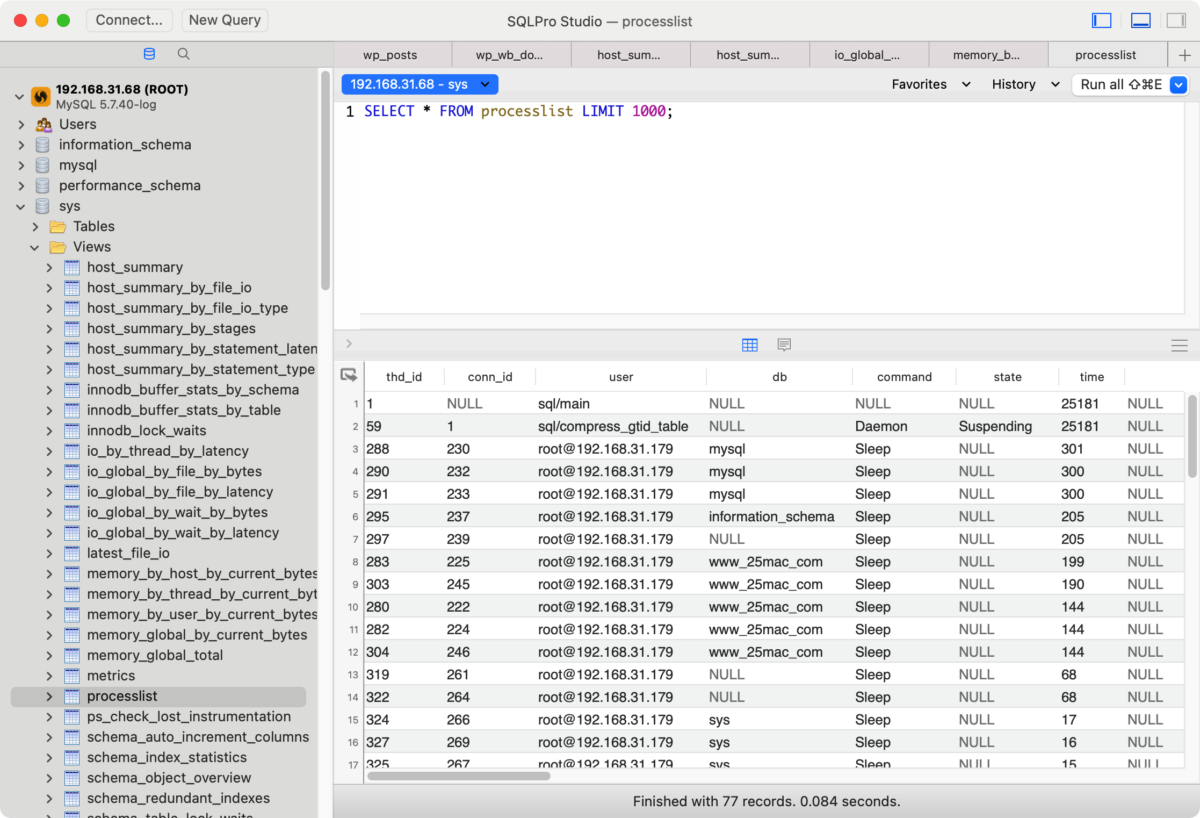Click the latest_file_io view icon
The image size is (1200, 818).
(72, 554)
